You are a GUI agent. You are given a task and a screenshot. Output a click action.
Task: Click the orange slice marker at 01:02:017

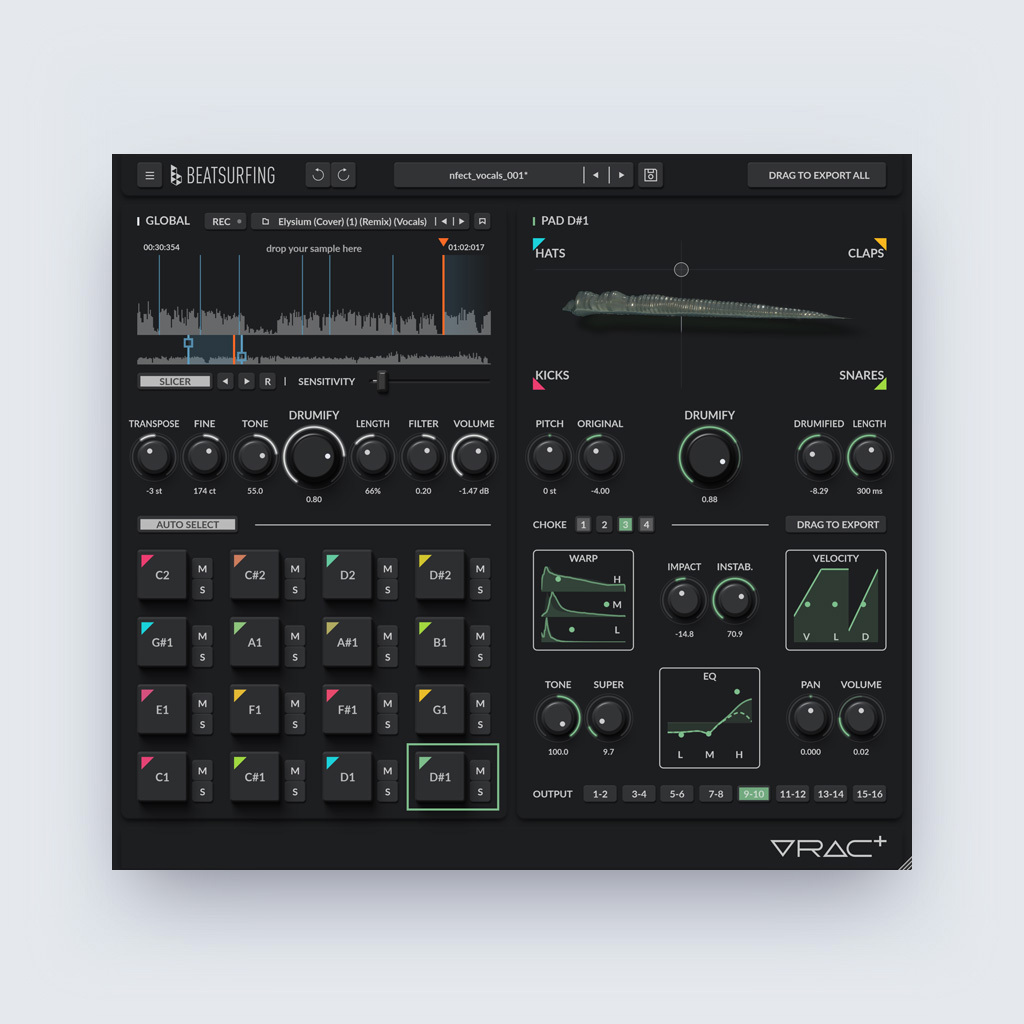[x=443, y=242]
